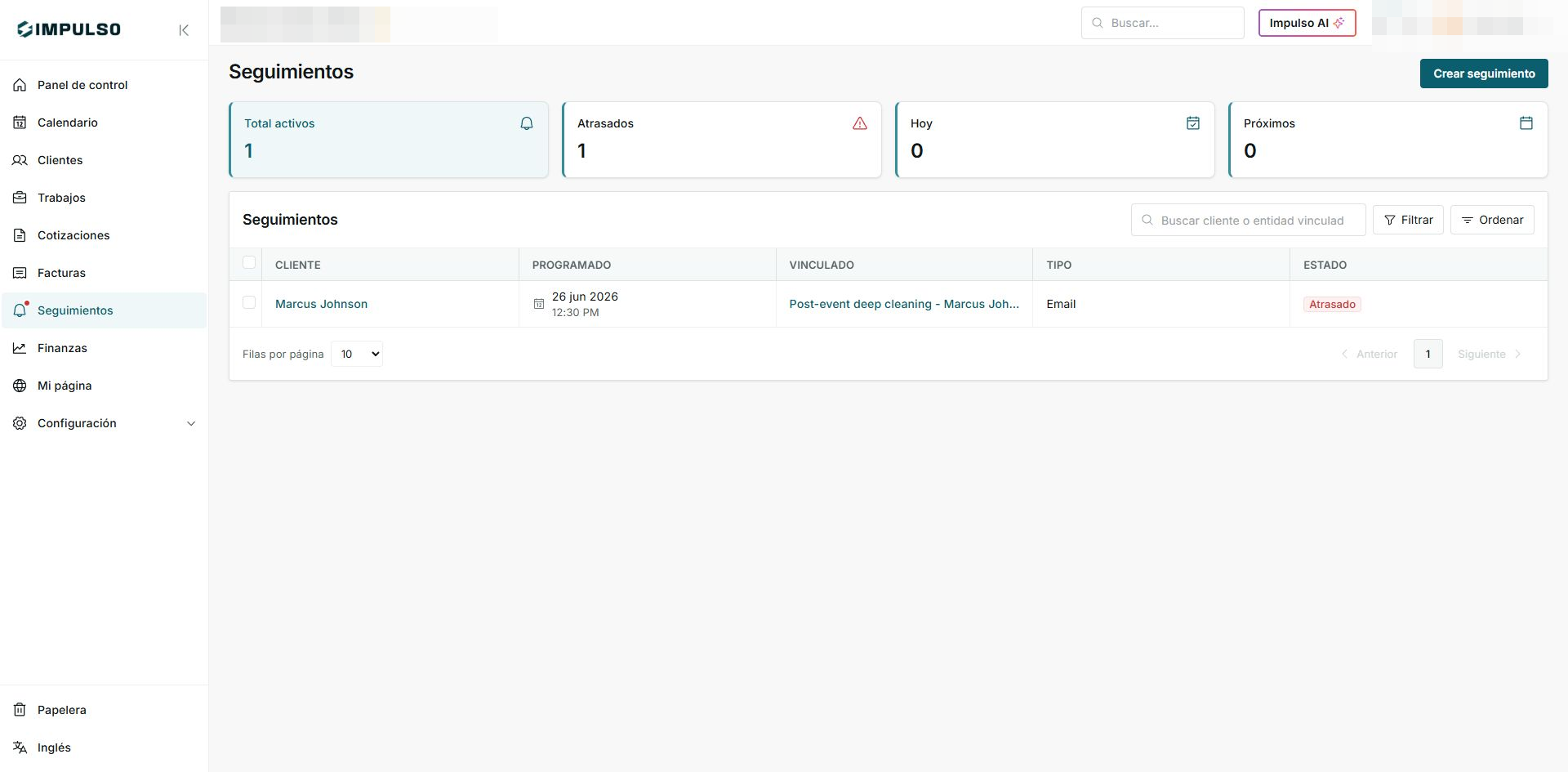The image size is (1568, 772).
Task: Click the funnel icon on Filtrar
Action: pos(1390,221)
